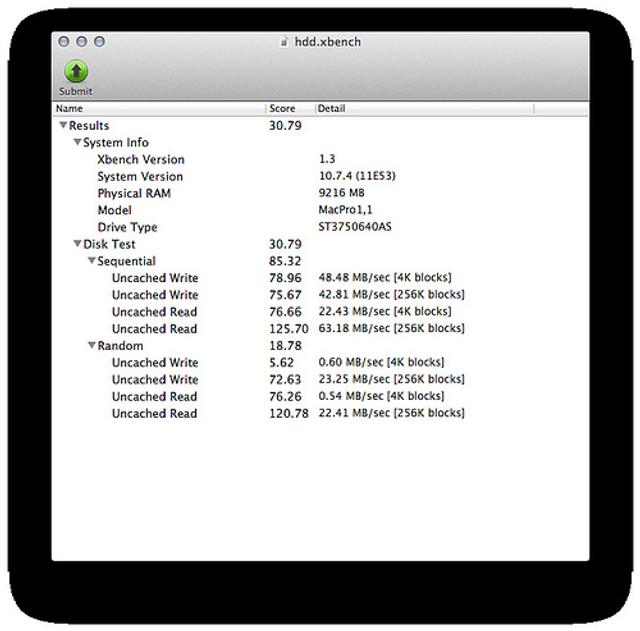Close the hdd.xbench window
640x631 pixels.
(64, 42)
